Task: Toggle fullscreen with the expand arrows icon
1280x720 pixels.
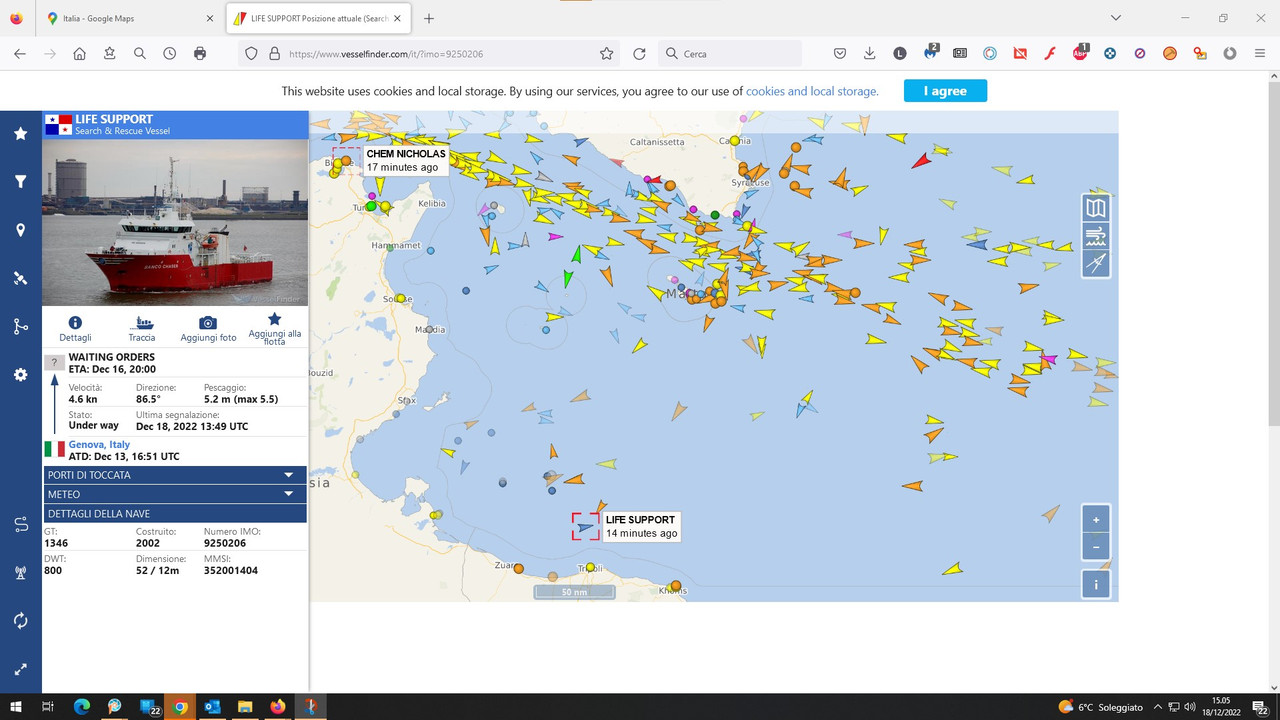Action: (x=20, y=669)
